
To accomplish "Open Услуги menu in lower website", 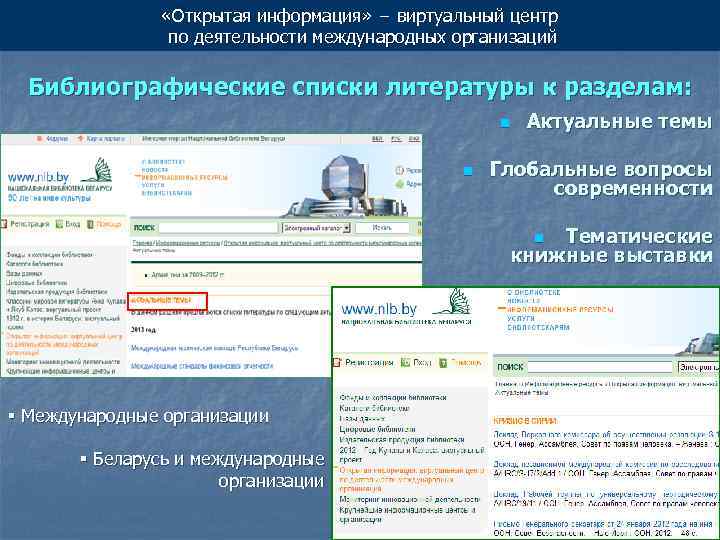I will 521,318.
